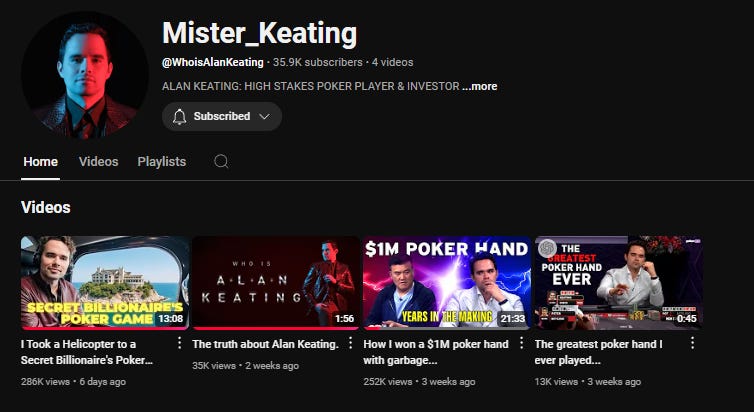Play The Greatest Poker Hand Ever thumbnail
Viewport: 754px width, 412px height.
[618, 282]
